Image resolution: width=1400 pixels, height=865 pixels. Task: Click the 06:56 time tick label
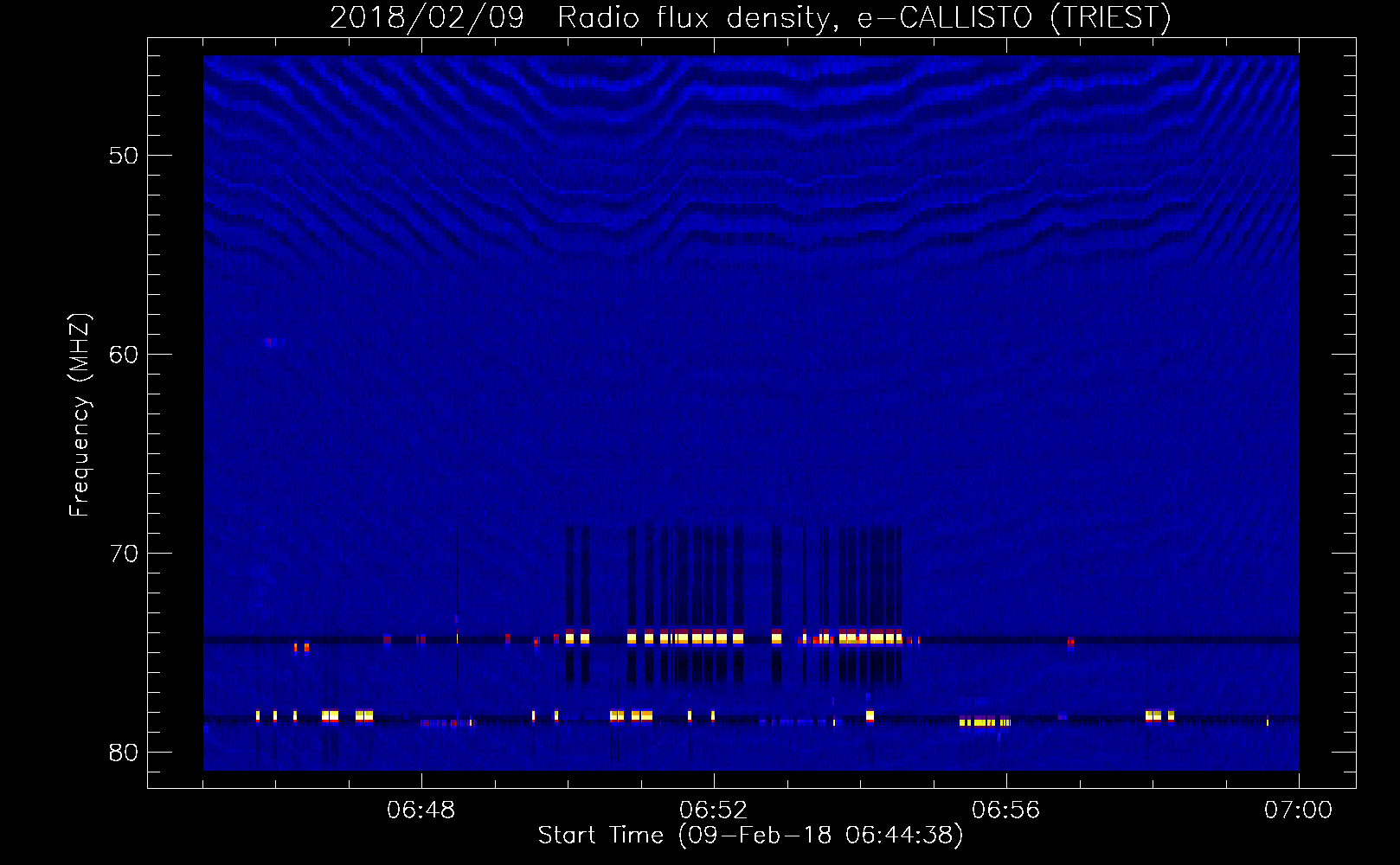pyautogui.click(x=1006, y=811)
